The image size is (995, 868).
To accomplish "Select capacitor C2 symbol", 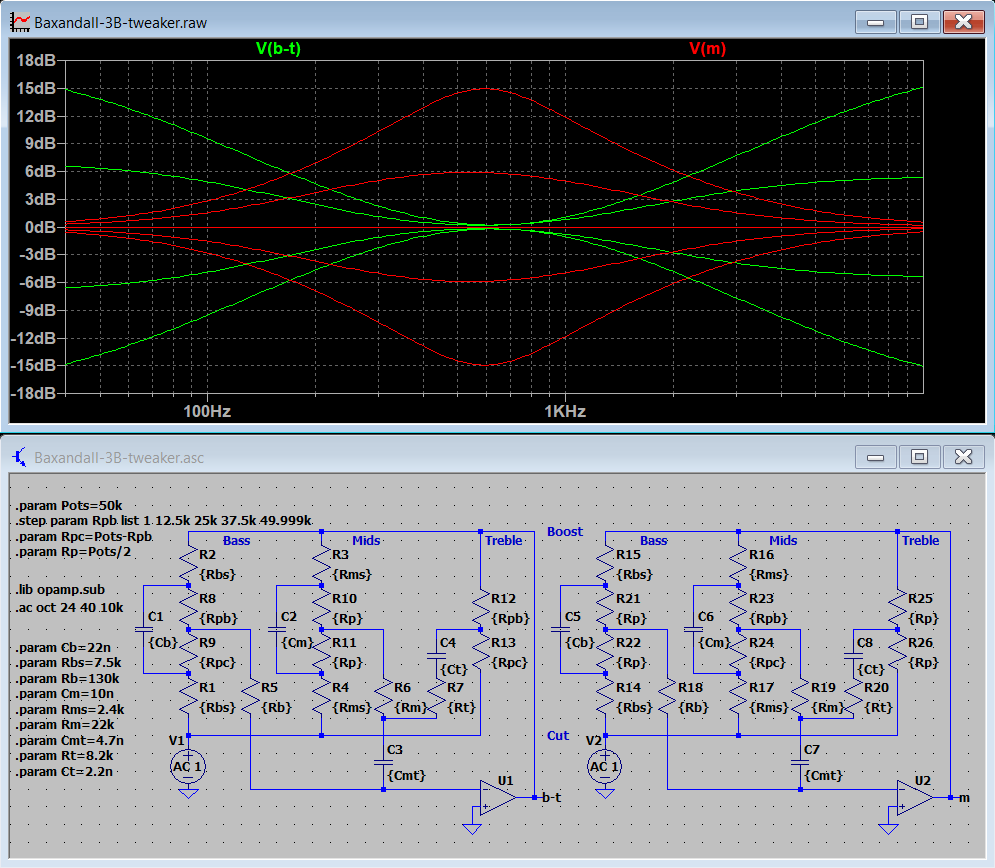I will pos(276,629).
